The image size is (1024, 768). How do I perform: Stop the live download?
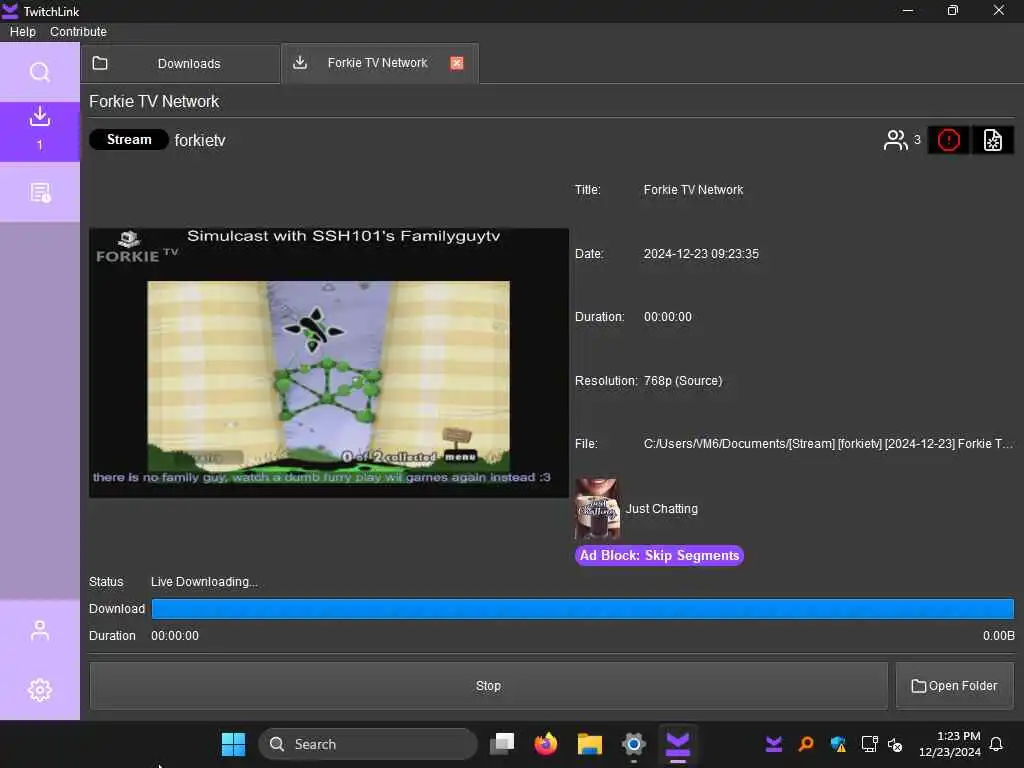[488, 686]
